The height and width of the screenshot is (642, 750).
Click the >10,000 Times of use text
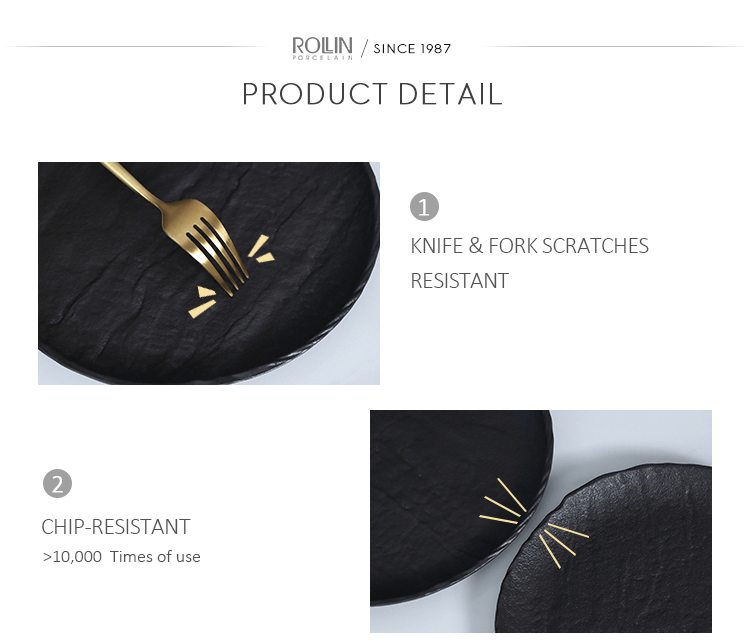pyautogui.click(x=121, y=557)
